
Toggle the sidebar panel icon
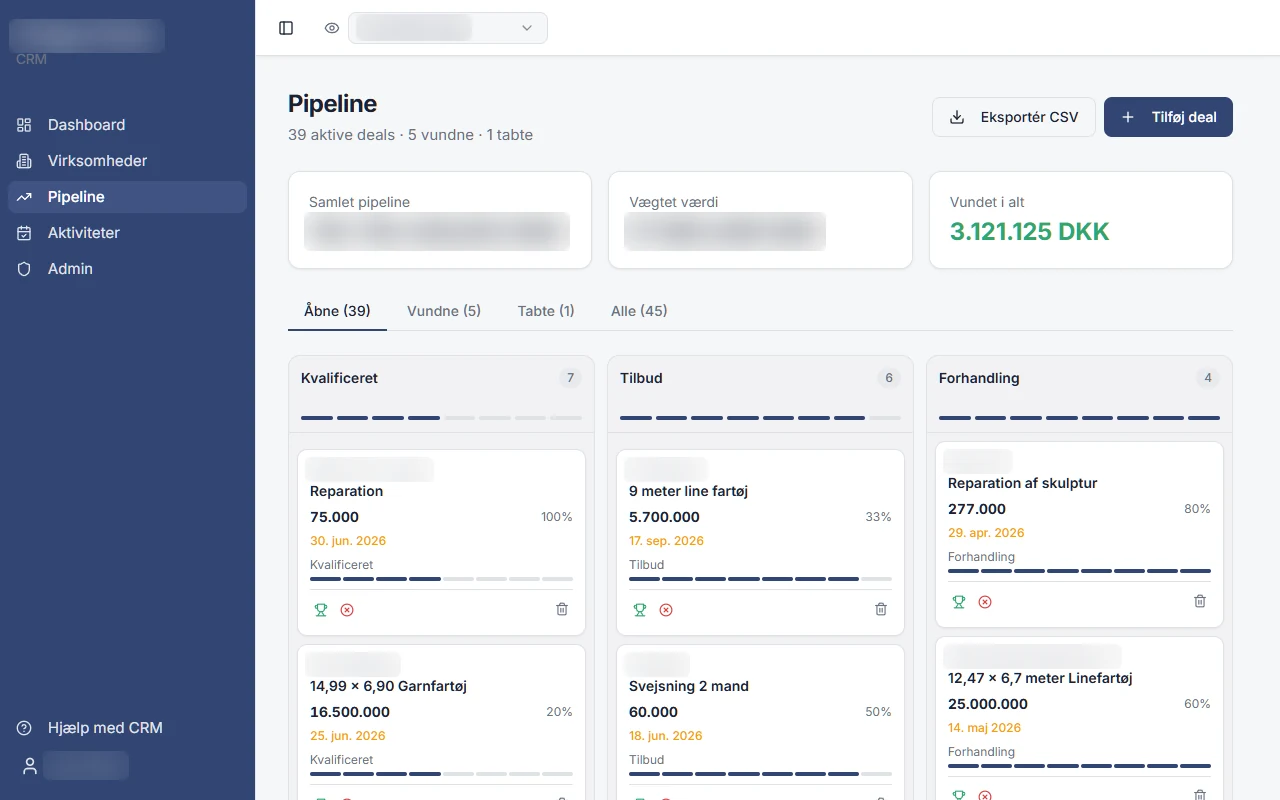pos(286,28)
